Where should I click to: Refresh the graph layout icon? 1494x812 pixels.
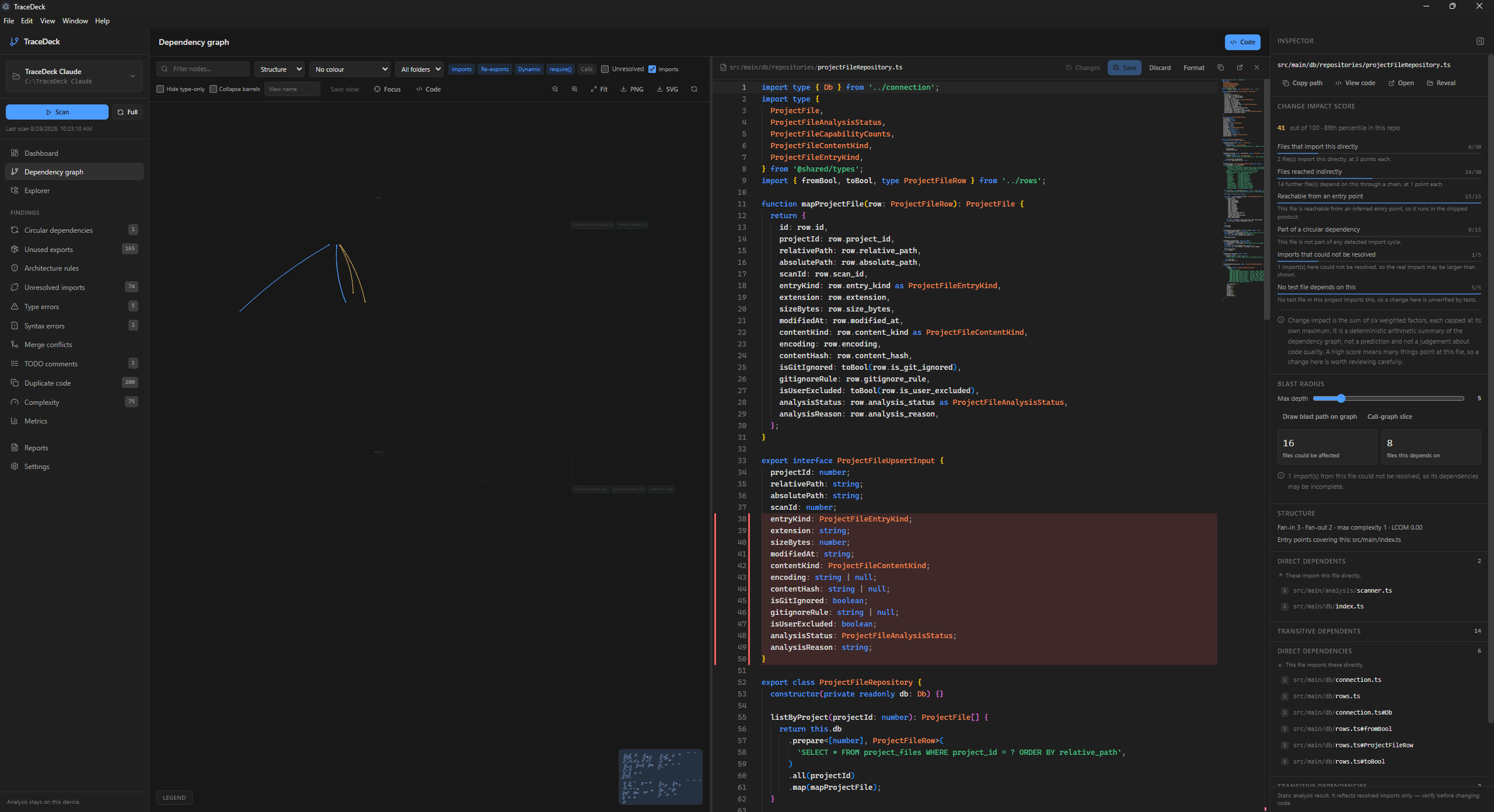pyautogui.click(x=694, y=89)
